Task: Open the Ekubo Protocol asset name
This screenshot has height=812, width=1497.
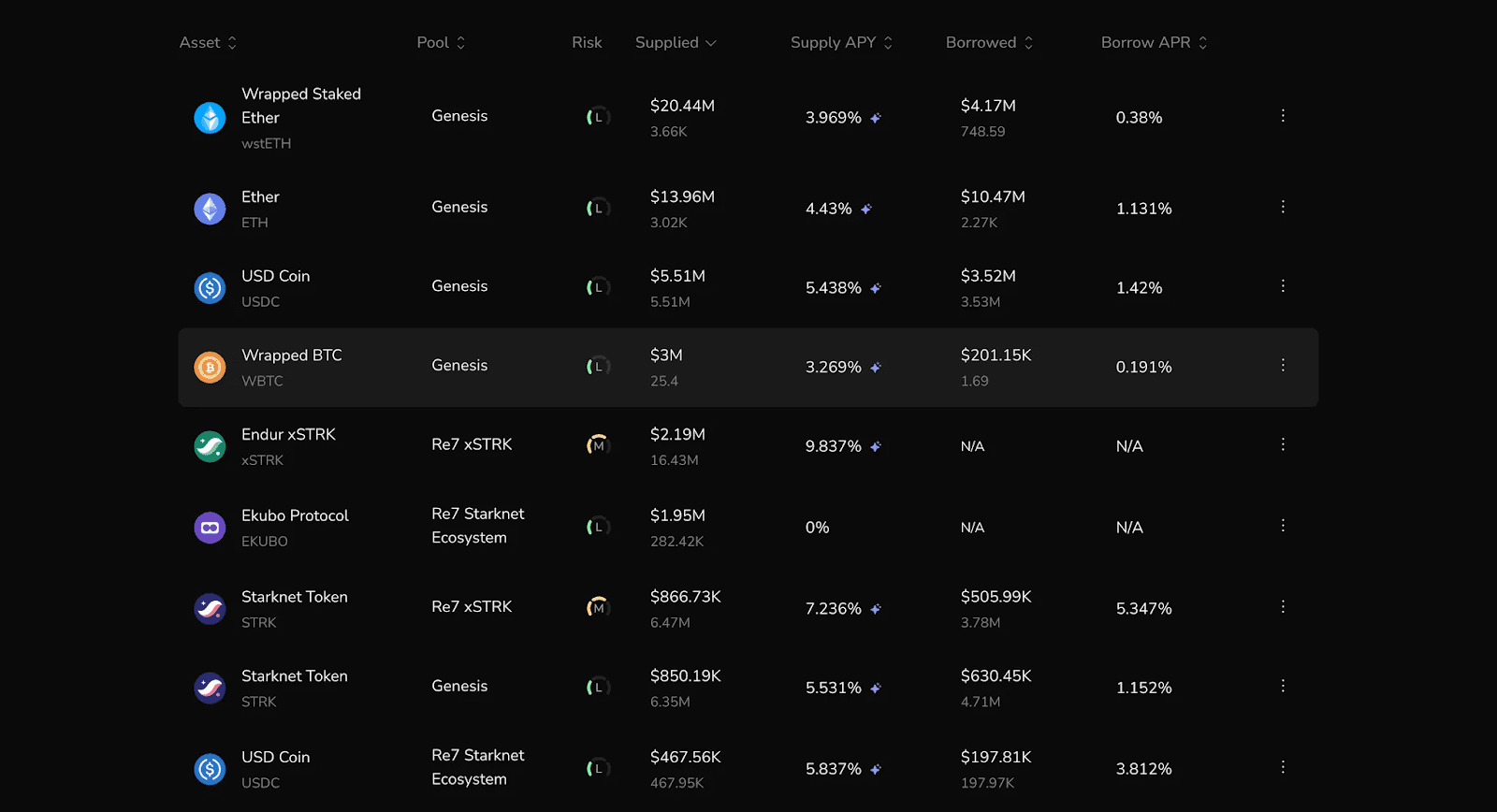Action: click(x=295, y=515)
